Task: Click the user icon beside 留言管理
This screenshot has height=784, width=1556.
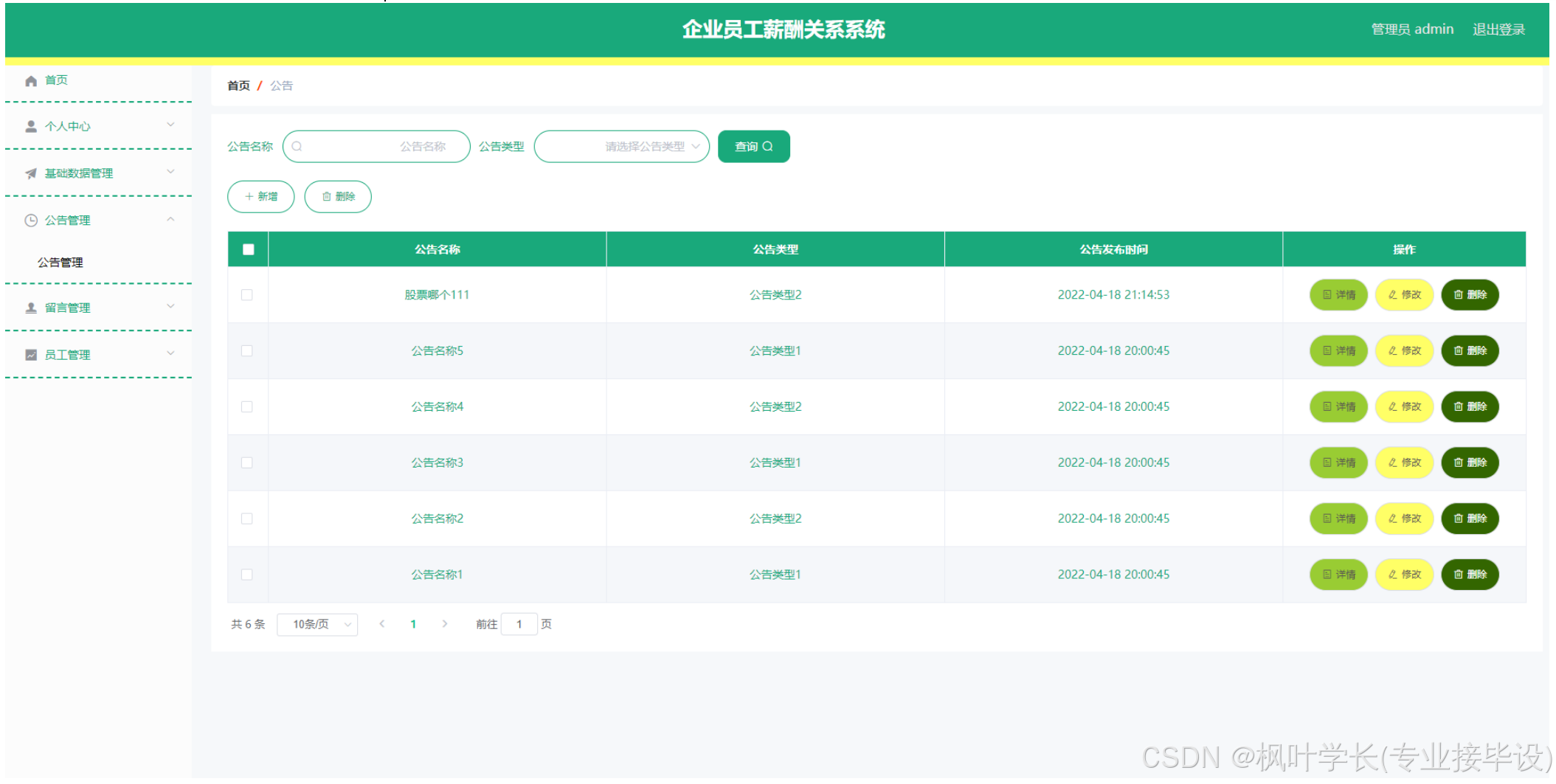Action: (31, 308)
